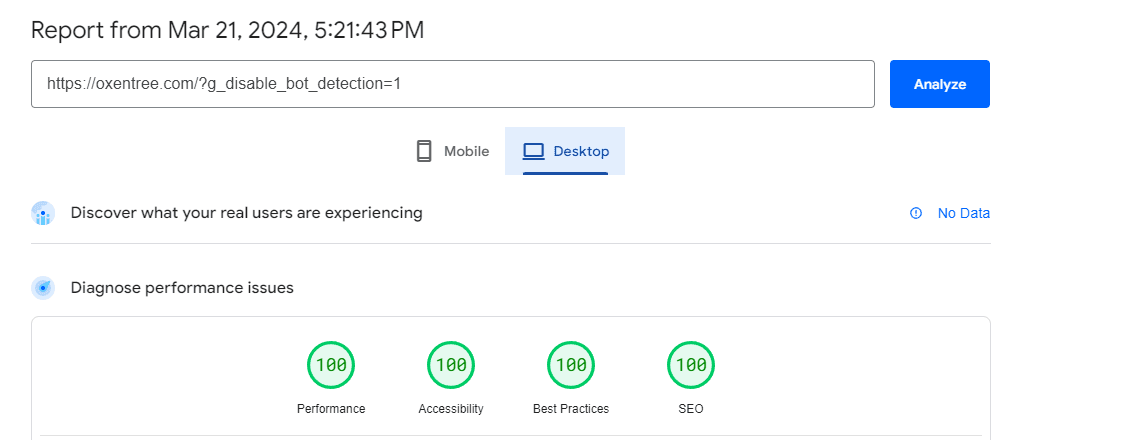Click the Best Practices score gauge
Screen dimensions: 1144x440
(x=571, y=364)
